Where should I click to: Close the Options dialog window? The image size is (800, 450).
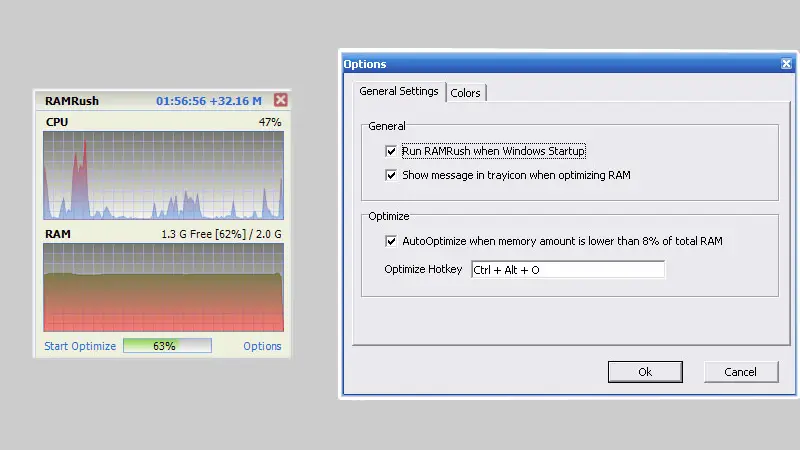[786, 64]
